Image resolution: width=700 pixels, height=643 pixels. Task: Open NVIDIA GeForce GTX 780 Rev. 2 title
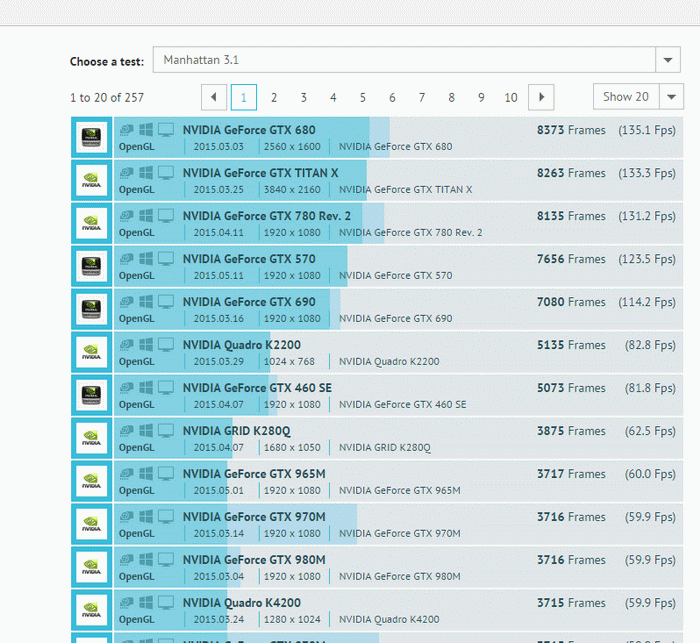267,216
